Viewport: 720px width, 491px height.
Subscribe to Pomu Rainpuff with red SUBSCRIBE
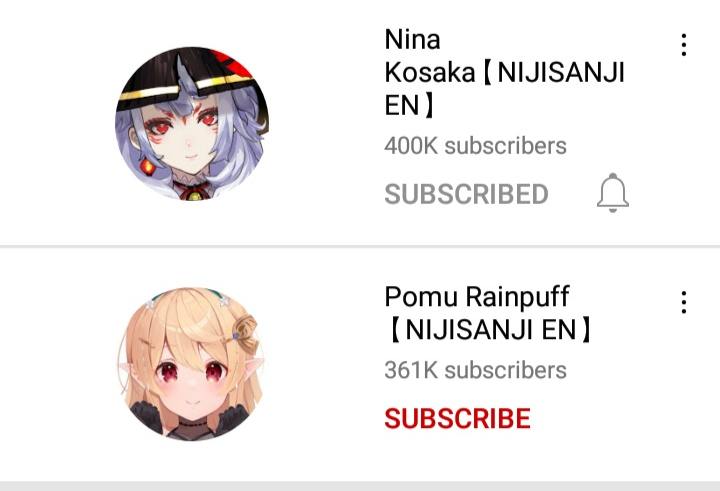click(x=457, y=418)
